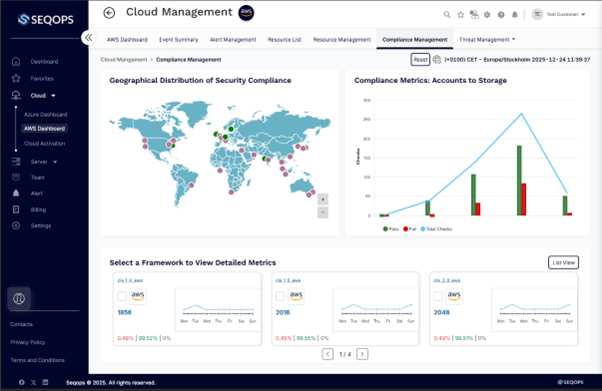Open the X social icon in footer
Viewport: 602px width, 391px height.
[33, 382]
